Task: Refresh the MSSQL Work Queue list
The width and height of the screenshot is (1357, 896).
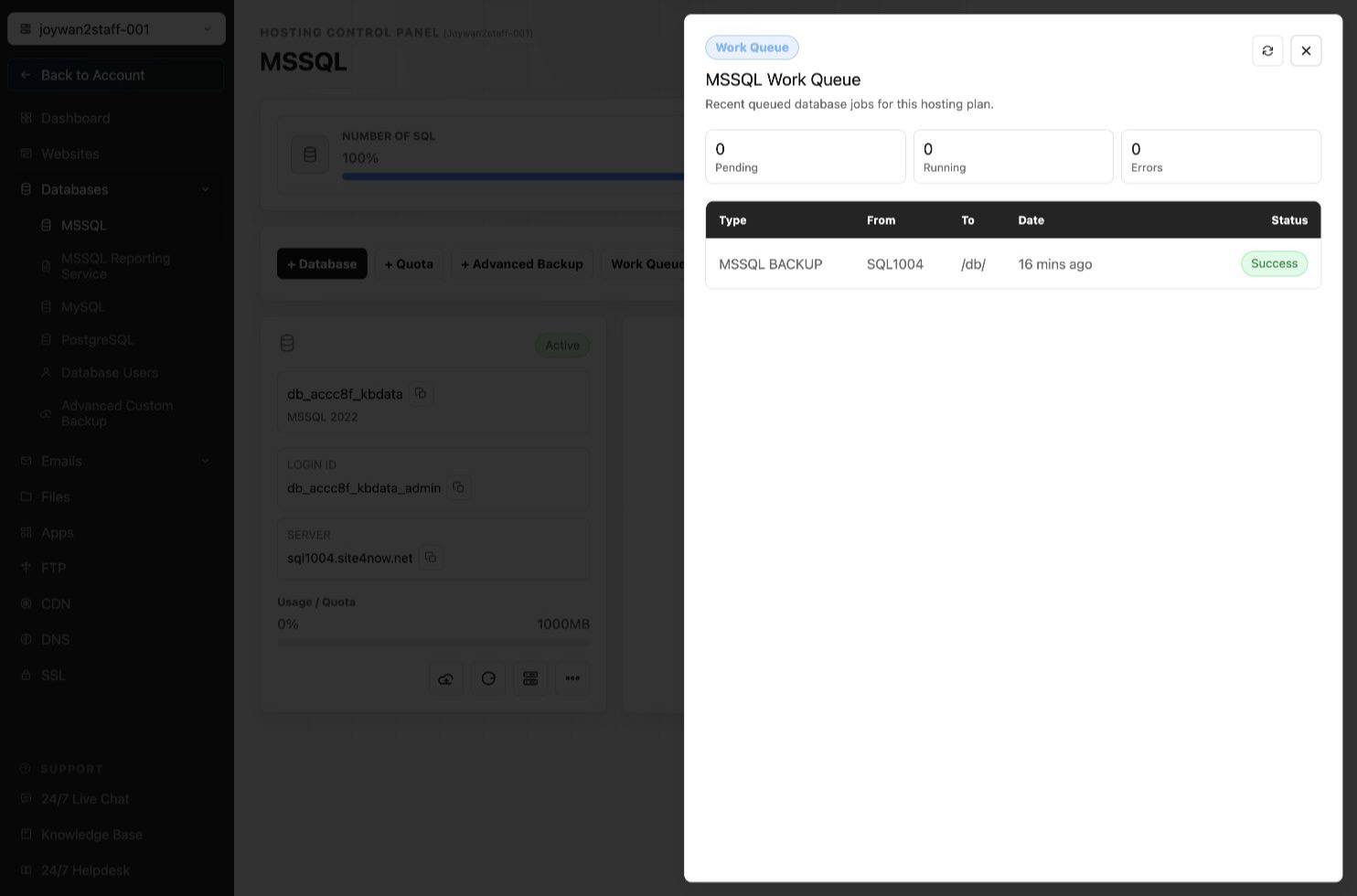Action: [x=1267, y=50]
